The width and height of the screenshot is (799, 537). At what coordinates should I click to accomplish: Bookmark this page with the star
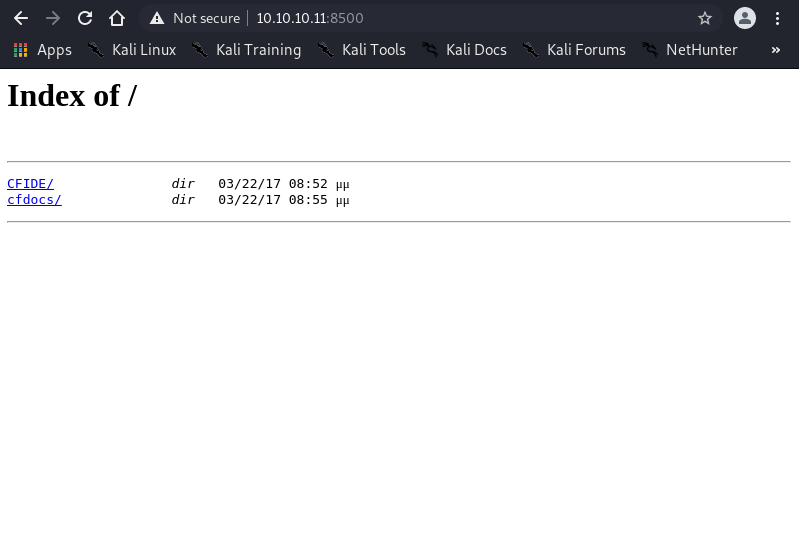[x=705, y=18]
